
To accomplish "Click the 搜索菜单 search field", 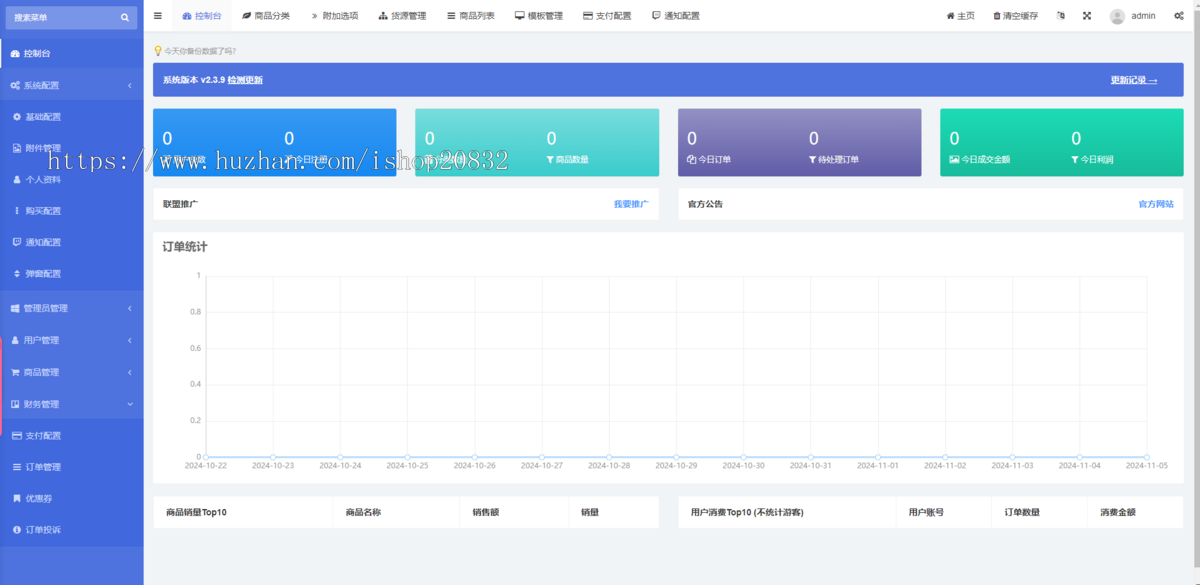I will (x=60, y=17).
